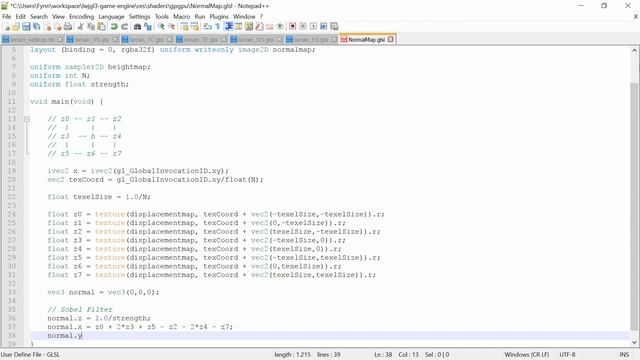Close the NormalMap.glsl tab
The height and width of the screenshot is (360, 640).
[391, 40]
